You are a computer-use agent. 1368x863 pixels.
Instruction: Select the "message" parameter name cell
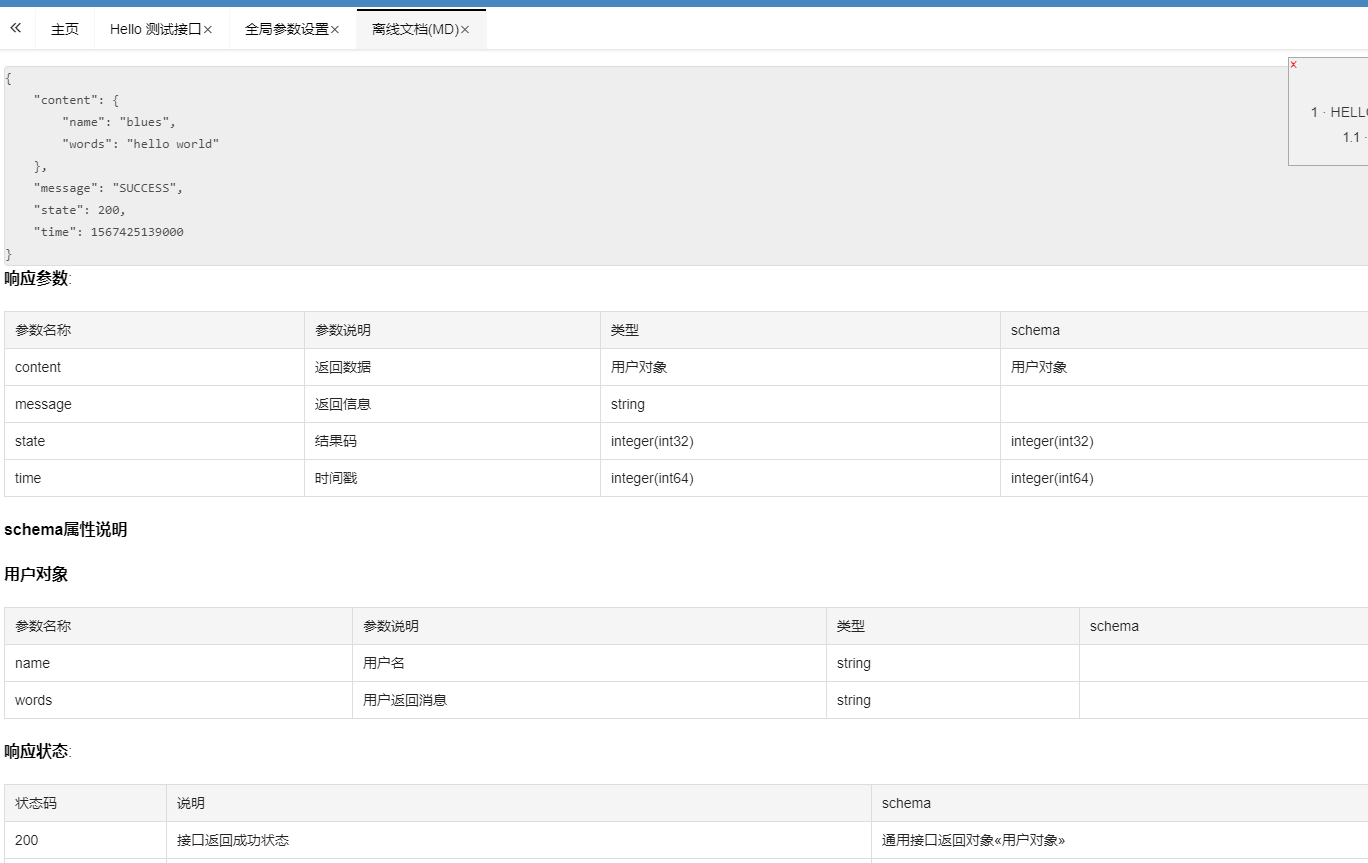point(154,404)
